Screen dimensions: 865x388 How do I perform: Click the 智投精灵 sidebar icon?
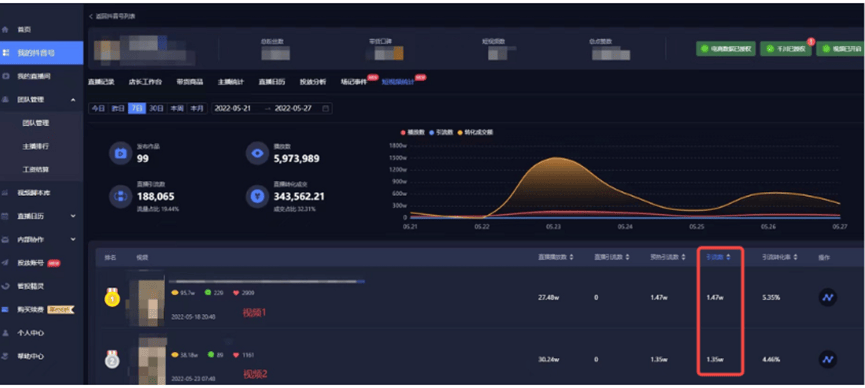click(x=6, y=286)
